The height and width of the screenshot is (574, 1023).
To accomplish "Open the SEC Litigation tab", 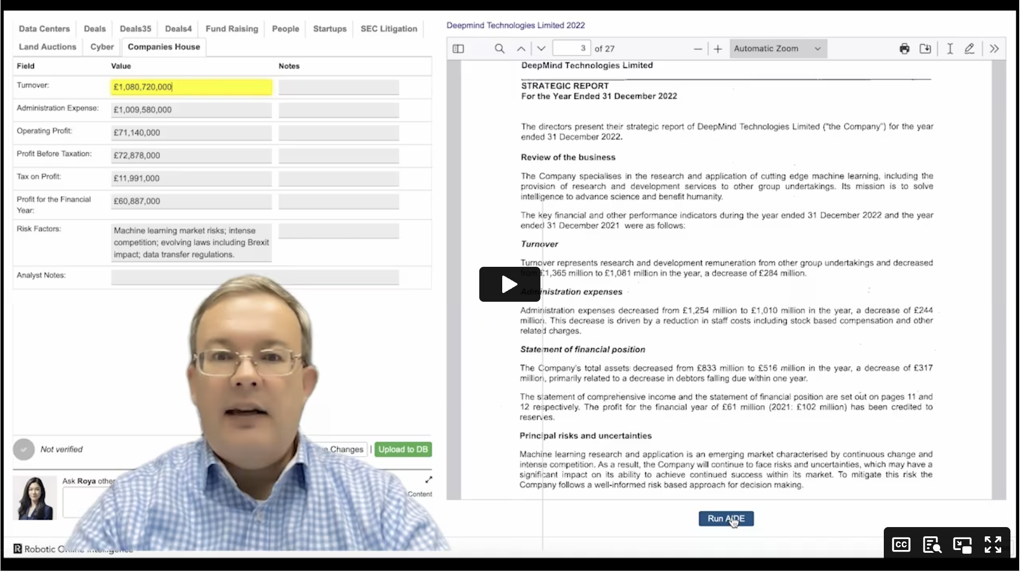I will click(390, 29).
